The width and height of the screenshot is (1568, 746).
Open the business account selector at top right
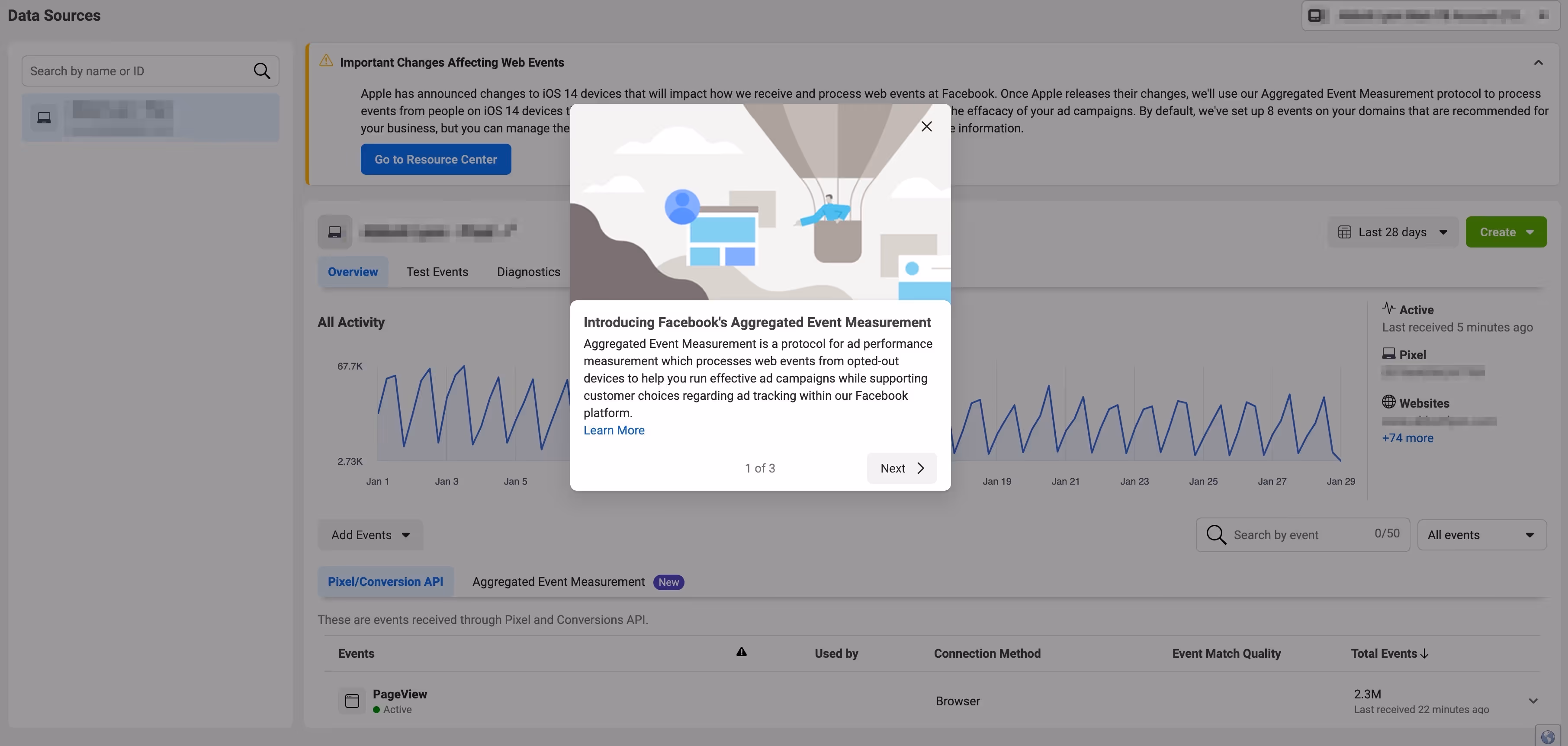click(1432, 16)
